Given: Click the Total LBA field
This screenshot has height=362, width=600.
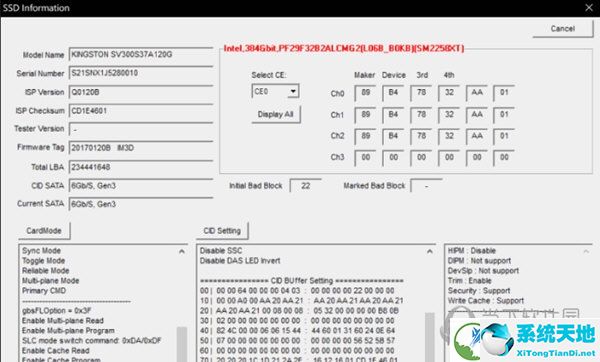Looking at the screenshot, I should click(x=141, y=167).
